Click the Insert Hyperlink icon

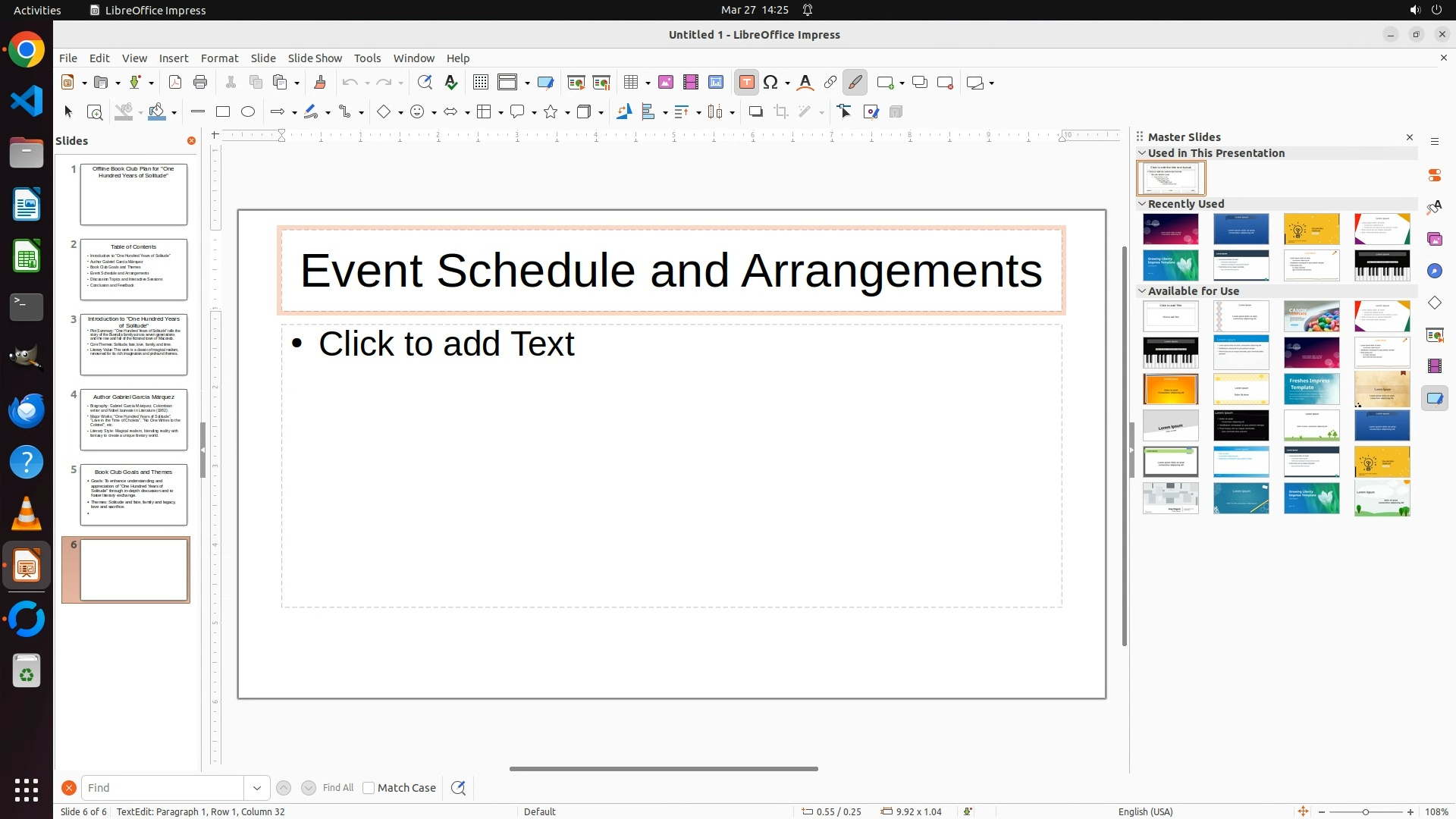pyautogui.click(x=830, y=83)
